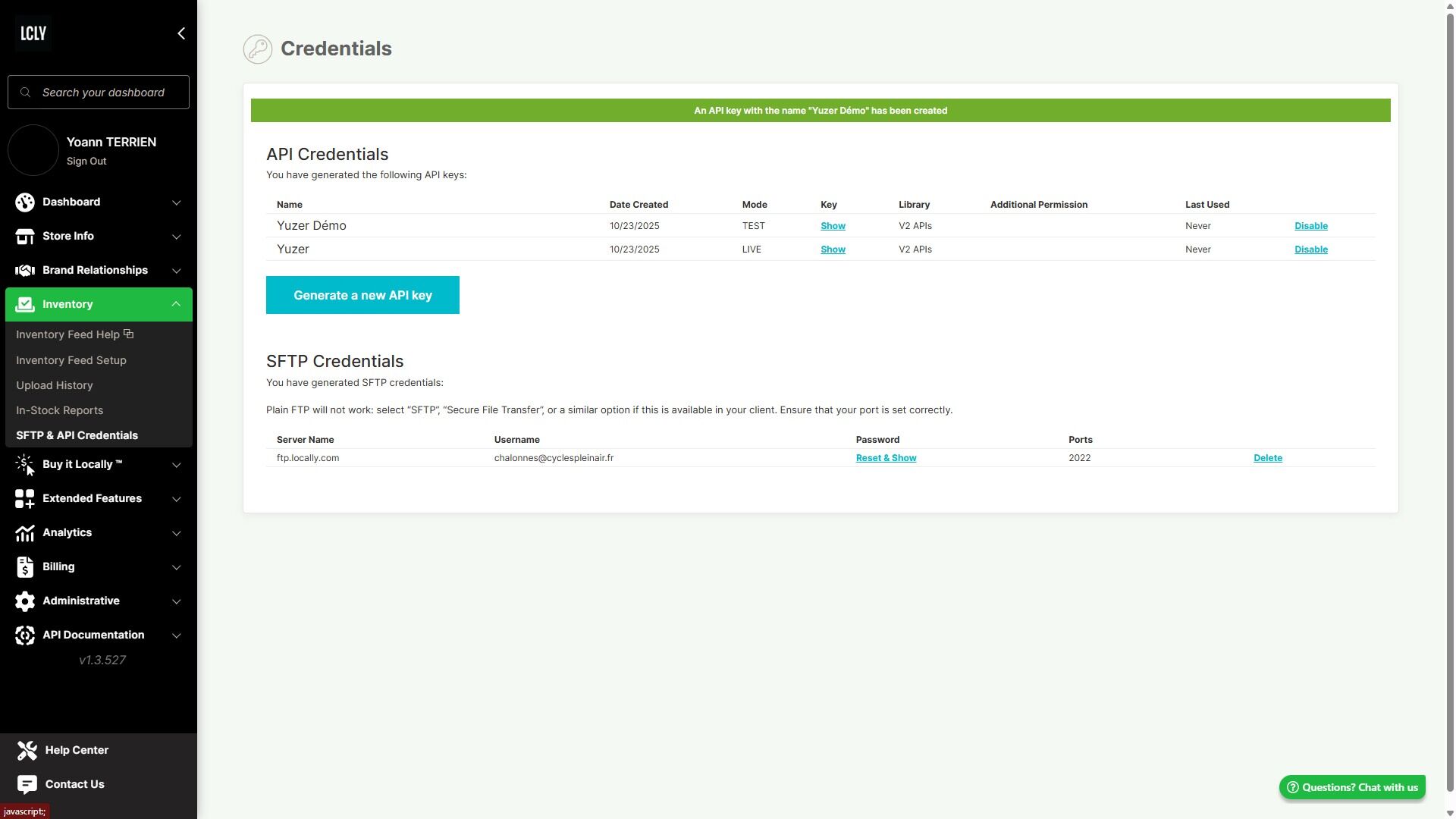Open Inventory Feed Setup menu item
The image size is (1456, 819).
pyautogui.click(x=71, y=360)
